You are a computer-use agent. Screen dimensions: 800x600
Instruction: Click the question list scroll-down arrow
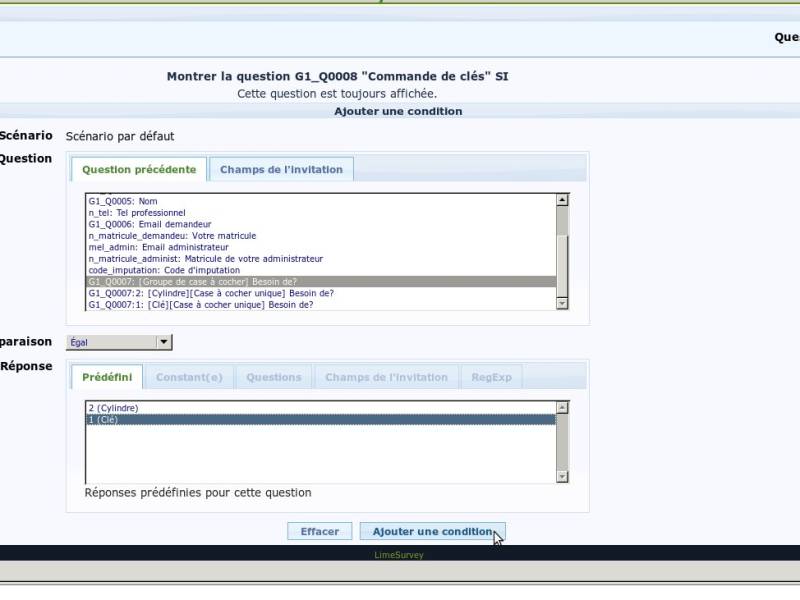tap(562, 304)
